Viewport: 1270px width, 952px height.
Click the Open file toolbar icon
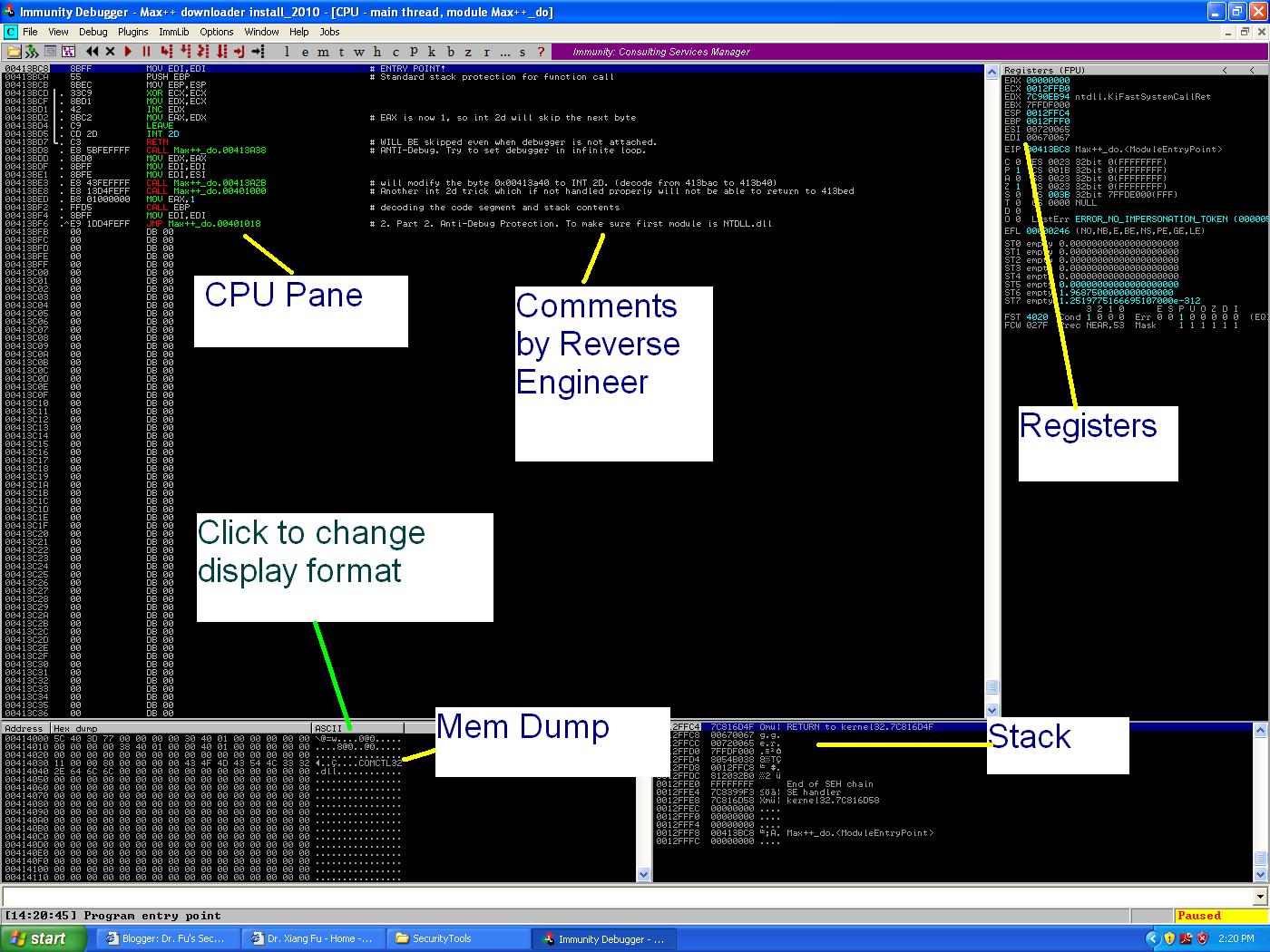pos(14,52)
